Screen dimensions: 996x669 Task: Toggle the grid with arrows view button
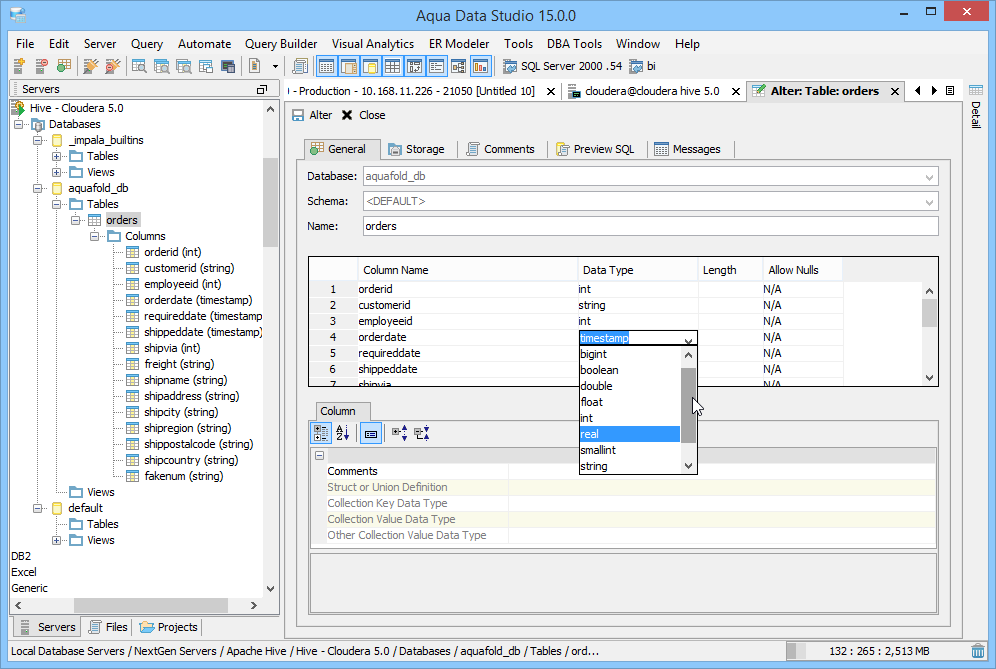click(x=414, y=66)
